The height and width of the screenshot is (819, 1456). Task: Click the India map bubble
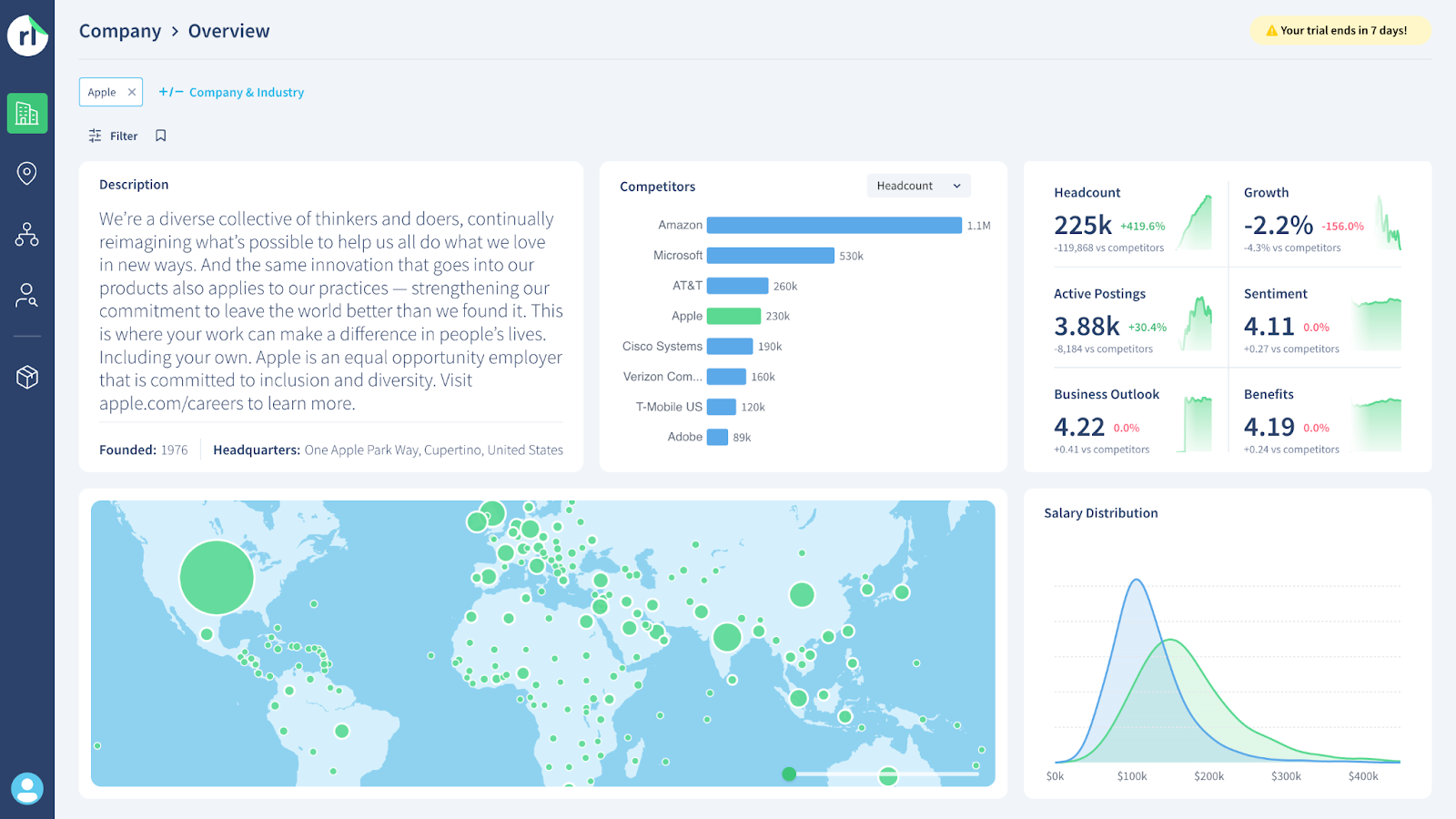pos(727,637)
